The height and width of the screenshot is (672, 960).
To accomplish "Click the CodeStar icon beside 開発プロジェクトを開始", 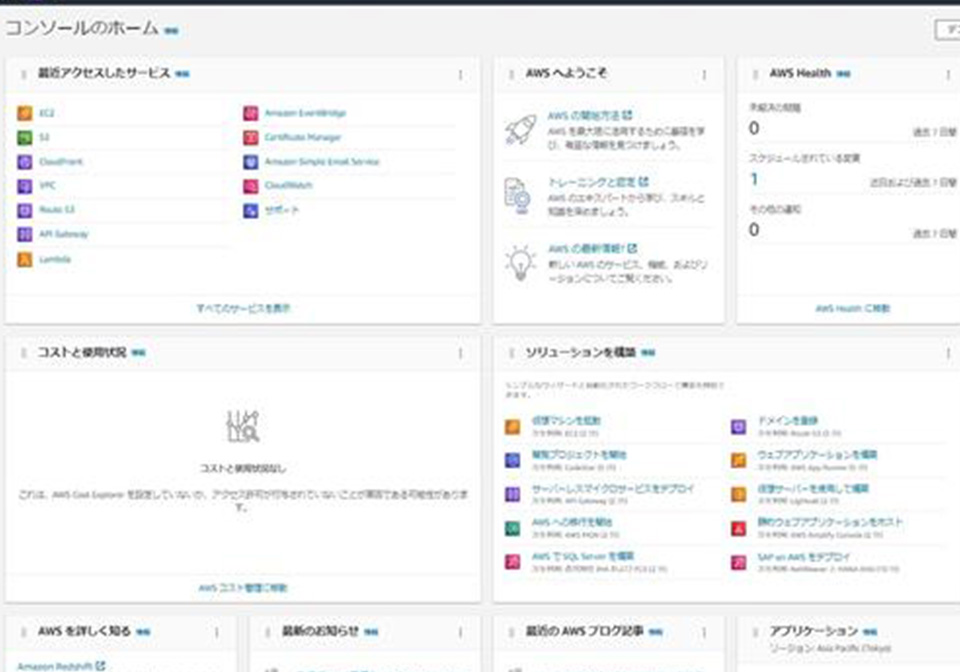I will tap(512, 460).
